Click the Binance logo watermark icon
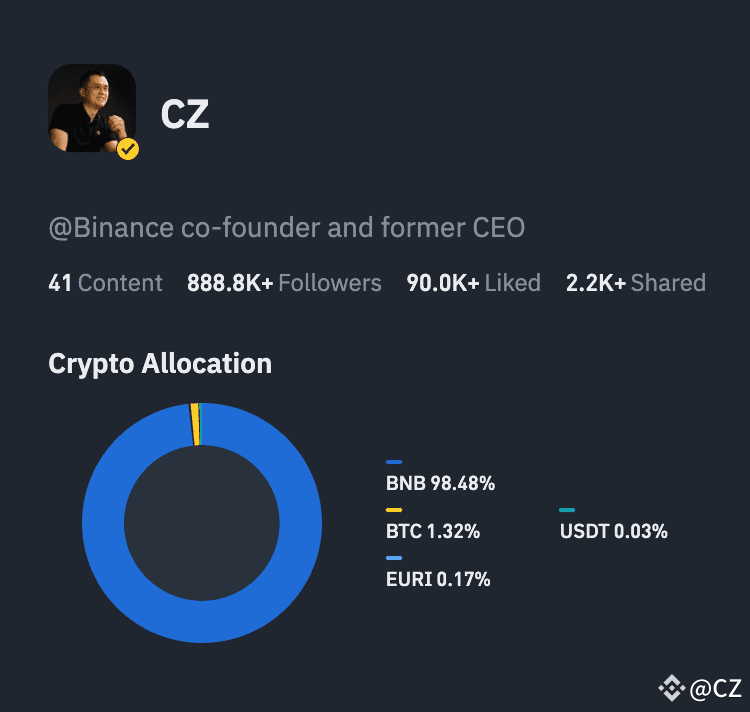The height and width of the screenshot is (712, 750). (x=672, y=688)
